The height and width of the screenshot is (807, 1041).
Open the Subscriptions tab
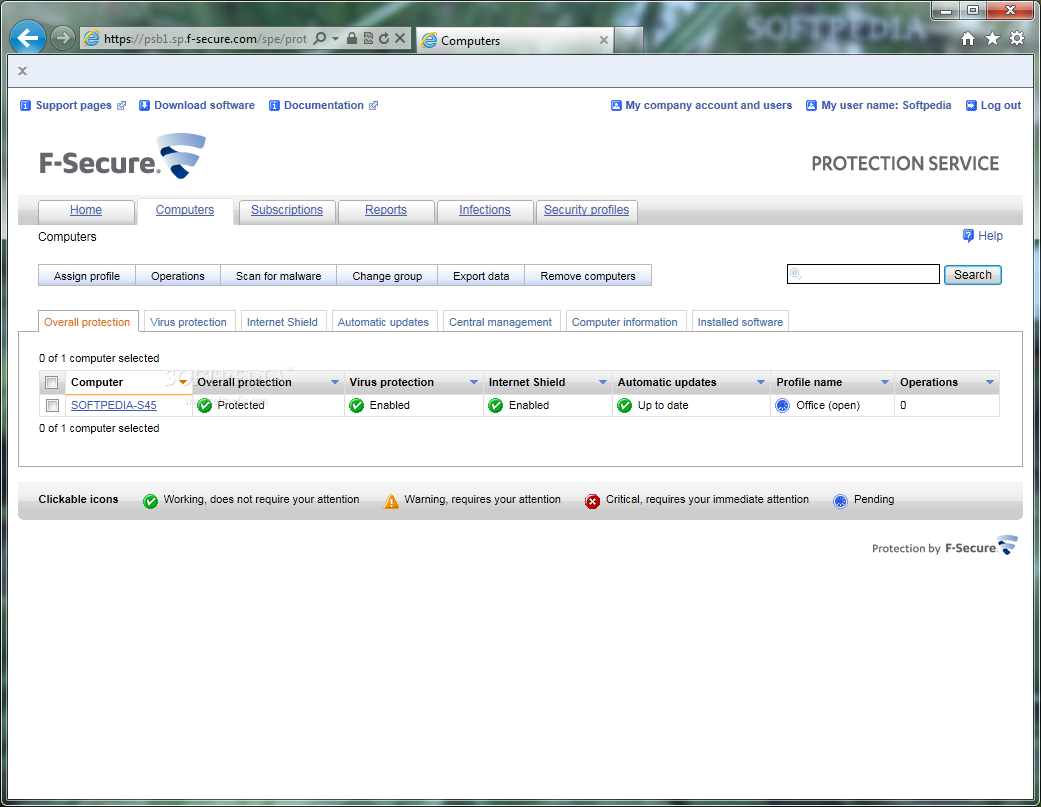(x=287, y=210)
